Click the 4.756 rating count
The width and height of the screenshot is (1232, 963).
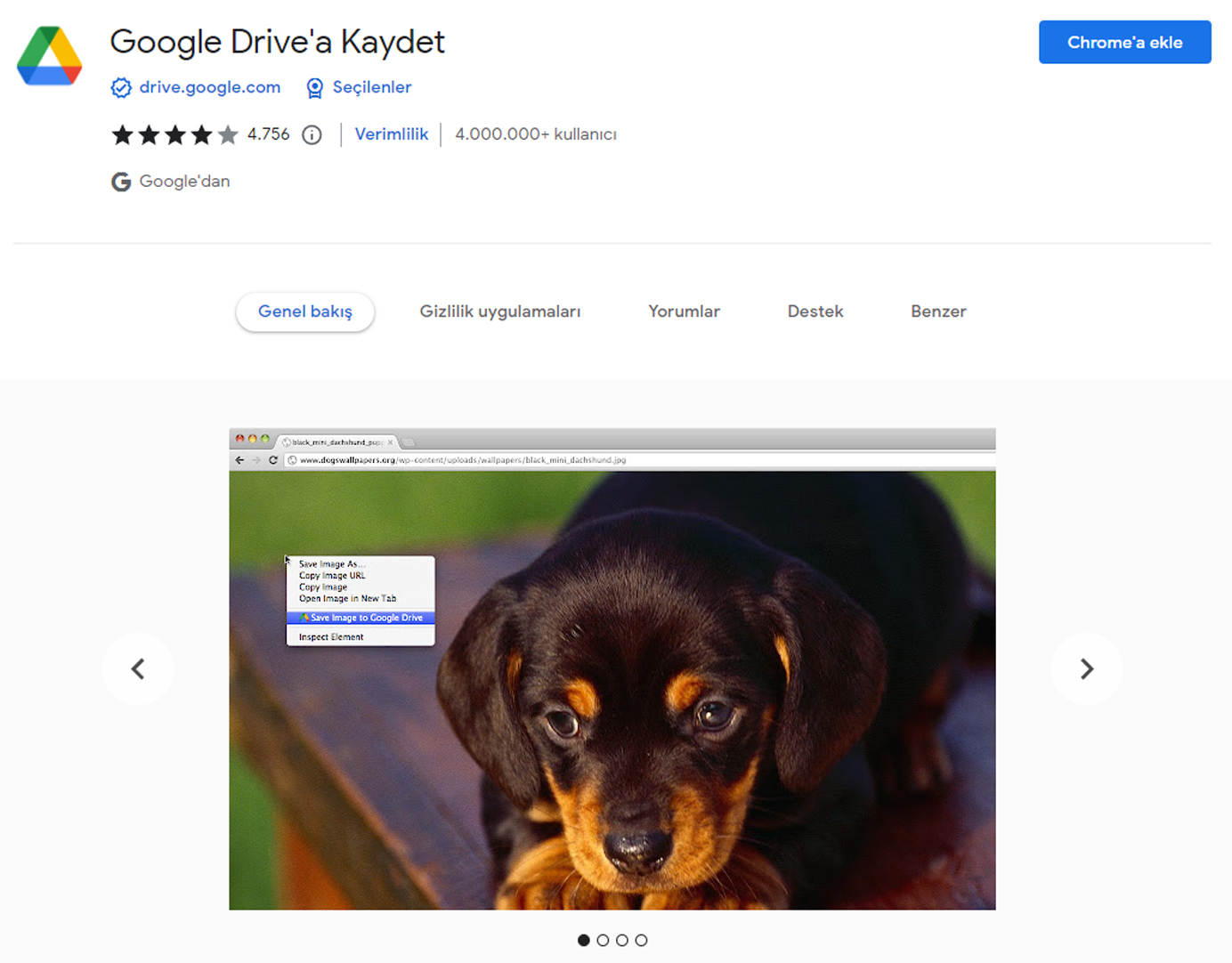[x=268, y=134]
